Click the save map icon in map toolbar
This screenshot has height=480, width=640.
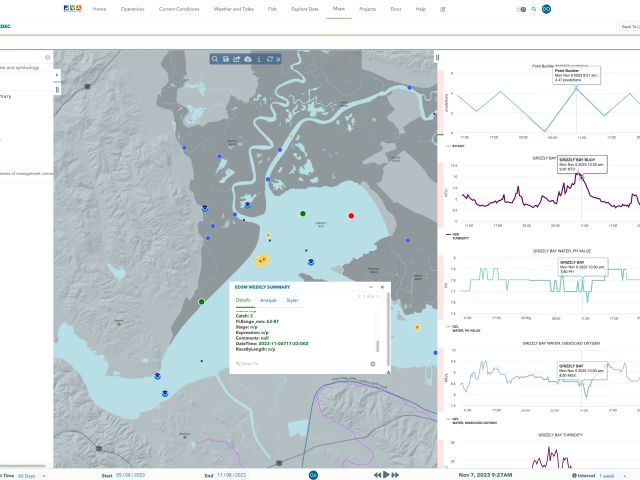coord(226,59)
